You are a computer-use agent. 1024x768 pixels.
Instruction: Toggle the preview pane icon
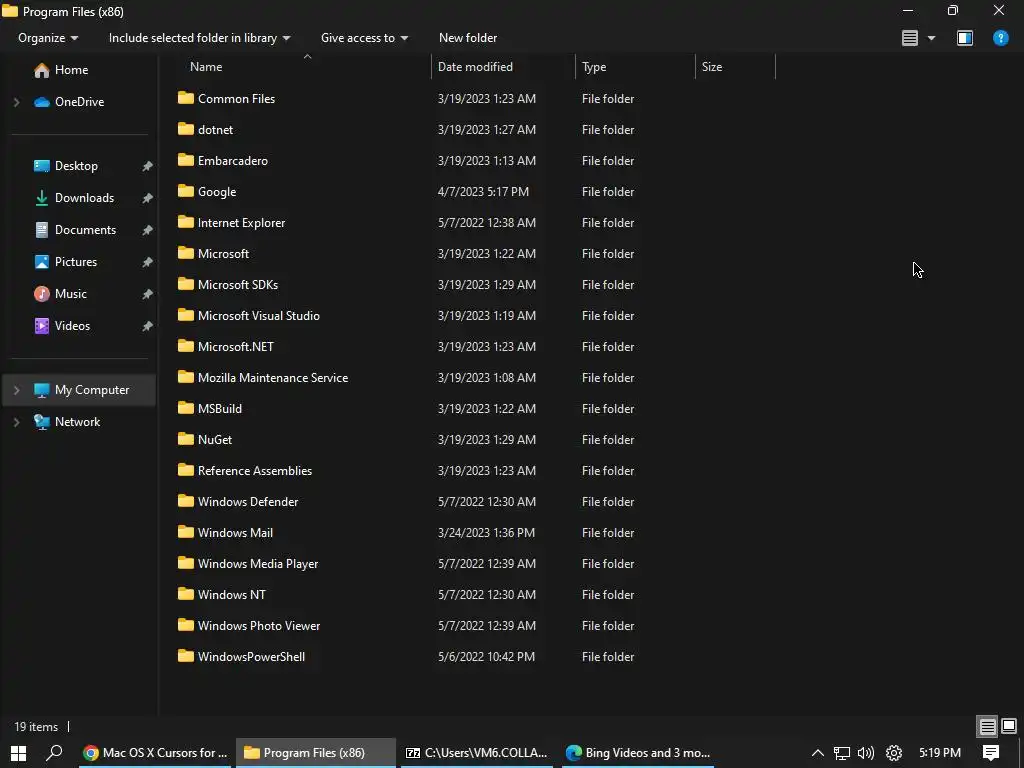(x=965, y=38)
